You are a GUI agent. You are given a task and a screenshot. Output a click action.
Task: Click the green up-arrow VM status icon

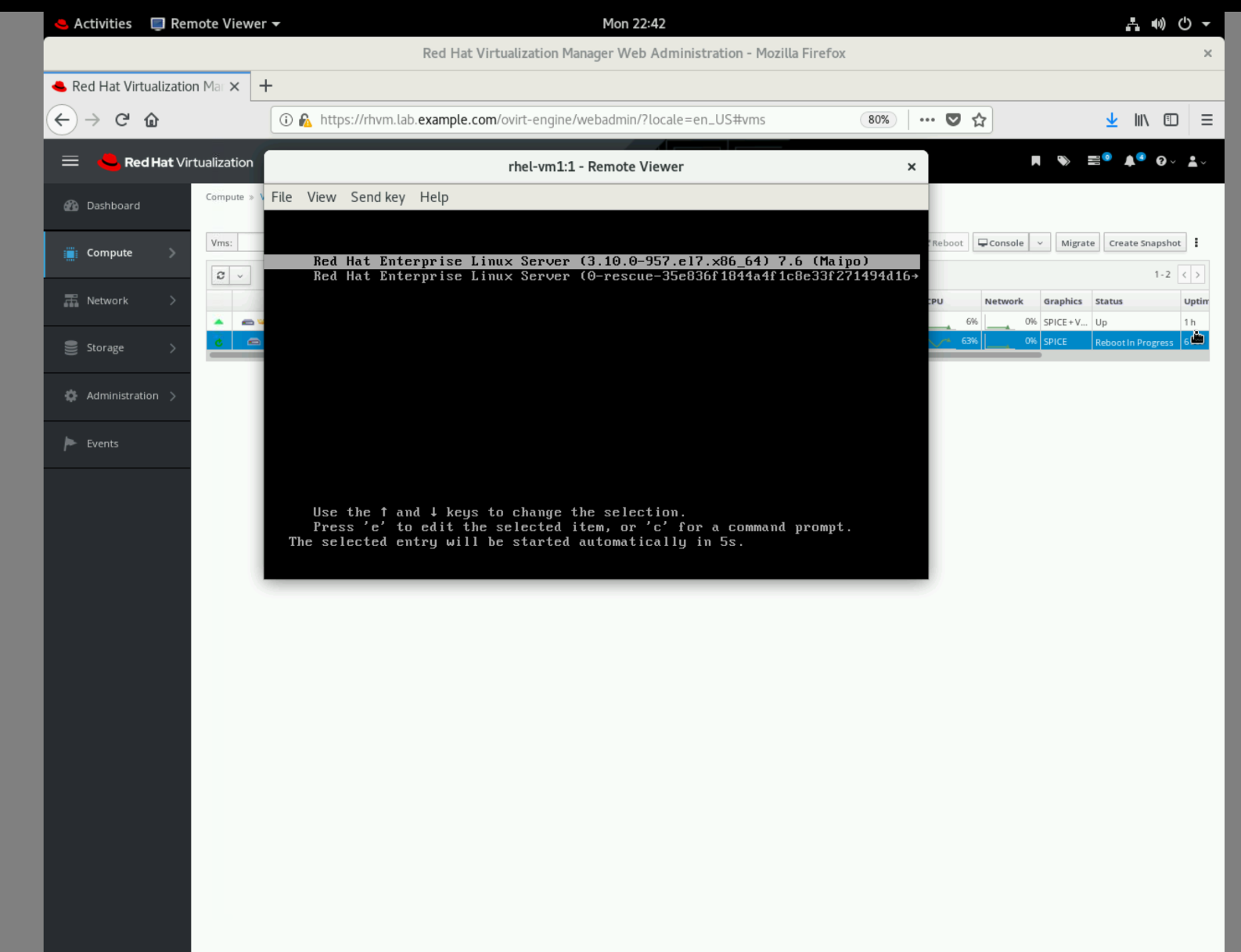(x=219, y=322)
